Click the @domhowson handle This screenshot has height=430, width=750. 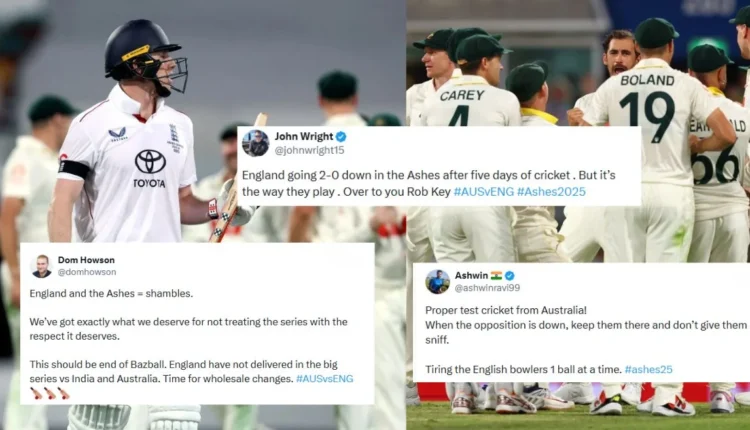coord(87,272)
